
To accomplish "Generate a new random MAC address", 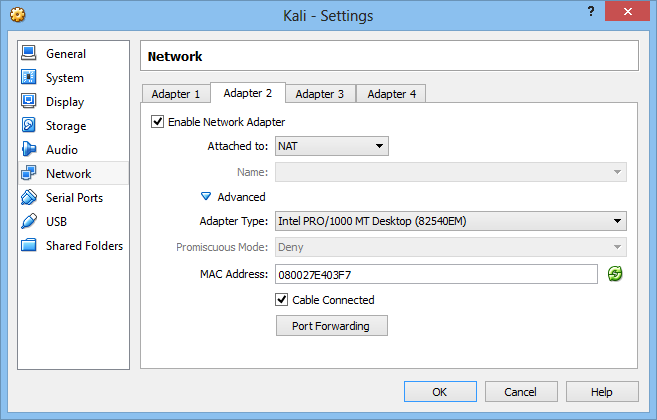I will point(615,274).
